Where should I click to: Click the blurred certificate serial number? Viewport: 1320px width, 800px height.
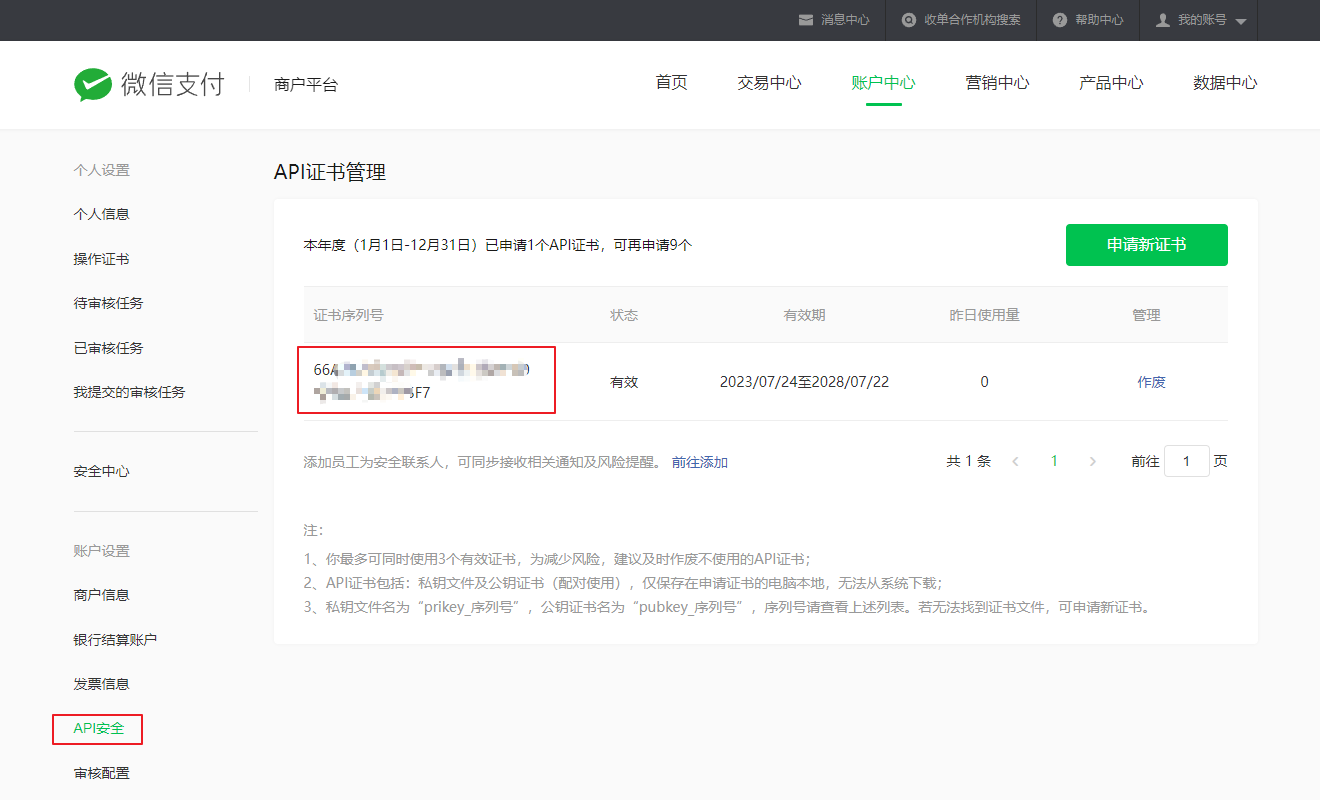coord(421,381)
